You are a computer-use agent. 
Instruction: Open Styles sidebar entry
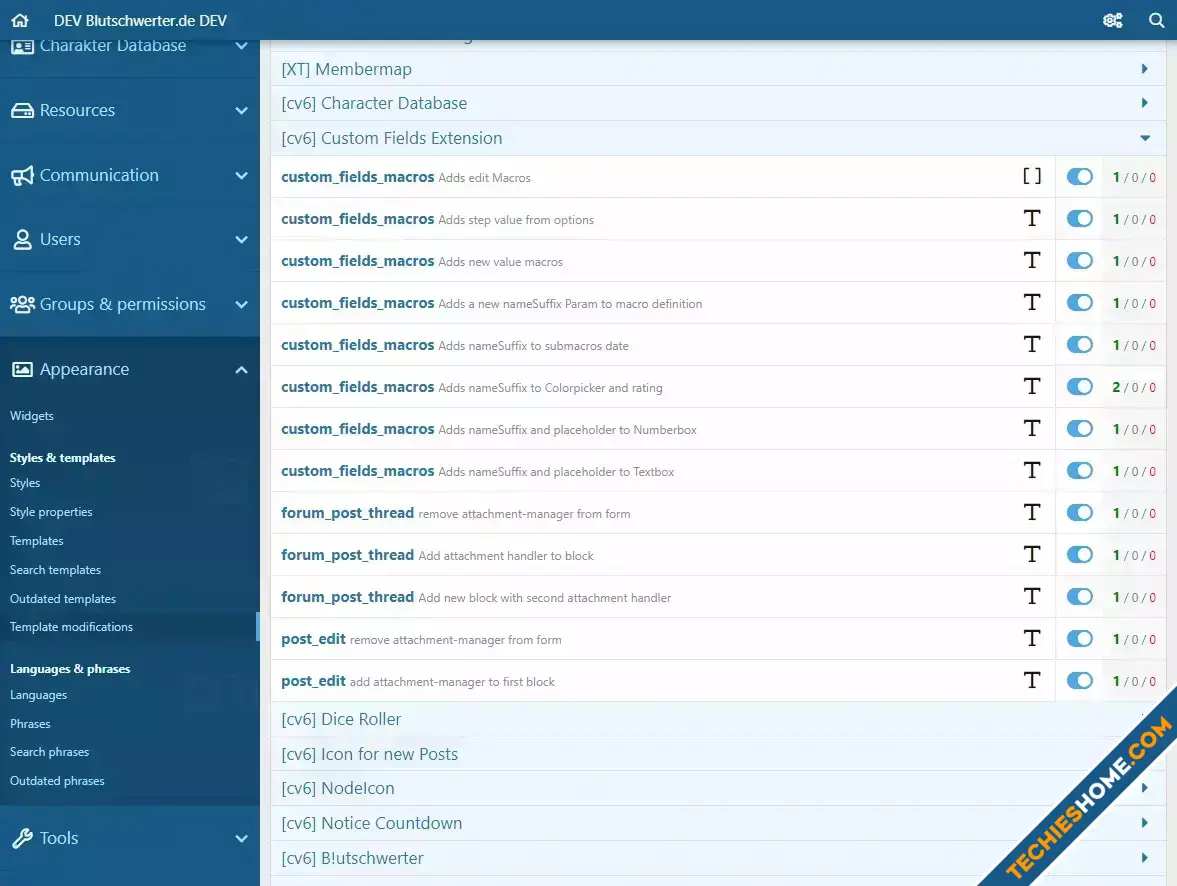(25, 483)
